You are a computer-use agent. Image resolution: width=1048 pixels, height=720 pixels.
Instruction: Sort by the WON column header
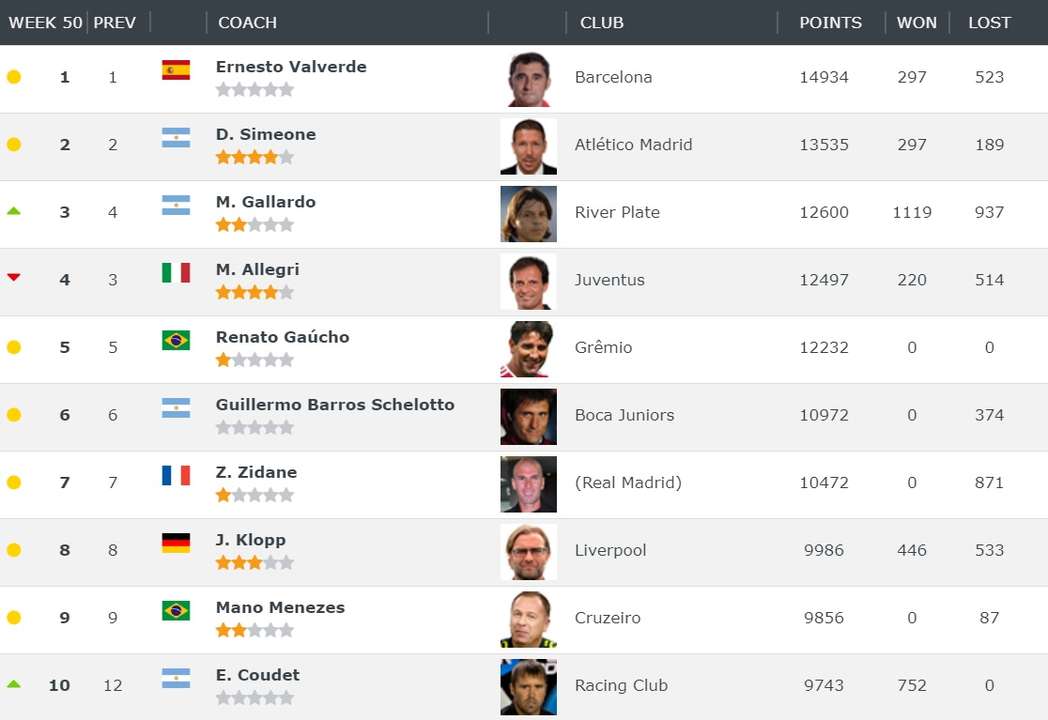point(916,23)
